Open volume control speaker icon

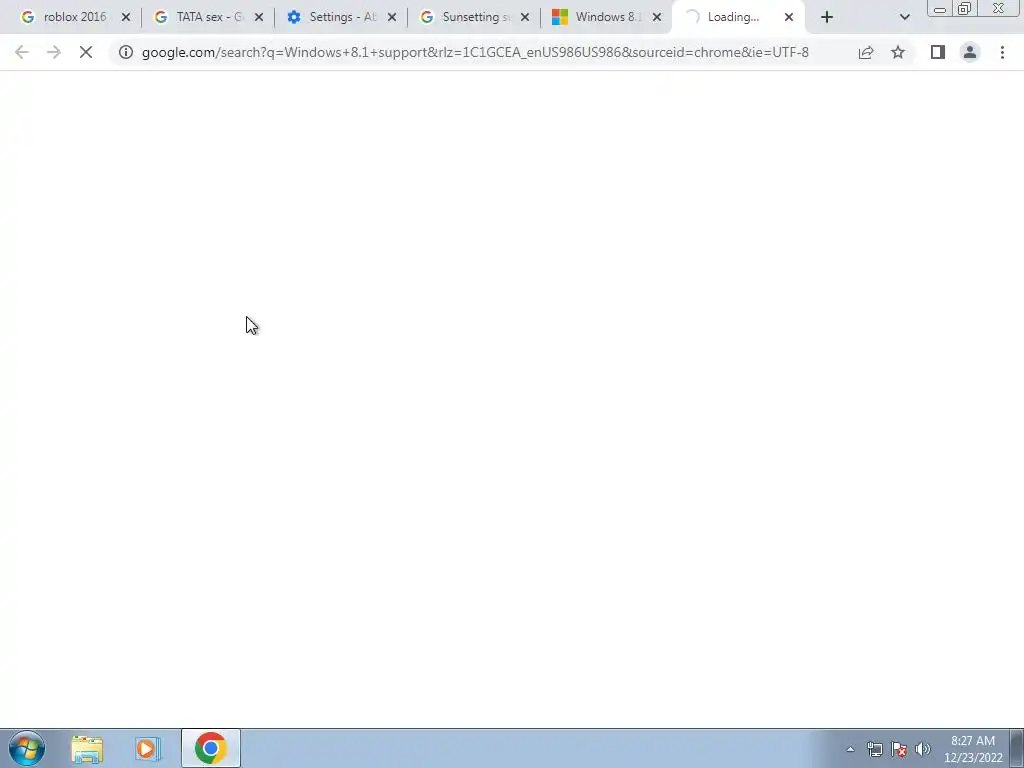pyautogui.click(x=923, y=749)
